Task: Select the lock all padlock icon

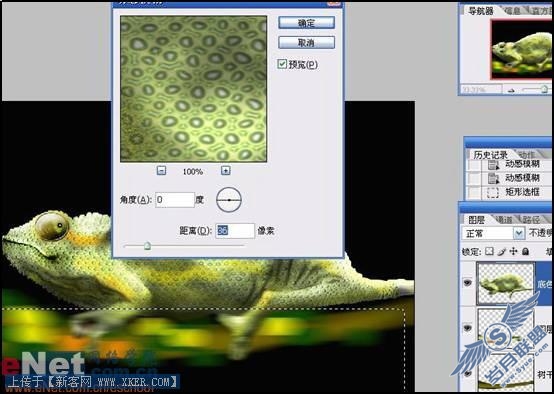Action: click(526, 251)
